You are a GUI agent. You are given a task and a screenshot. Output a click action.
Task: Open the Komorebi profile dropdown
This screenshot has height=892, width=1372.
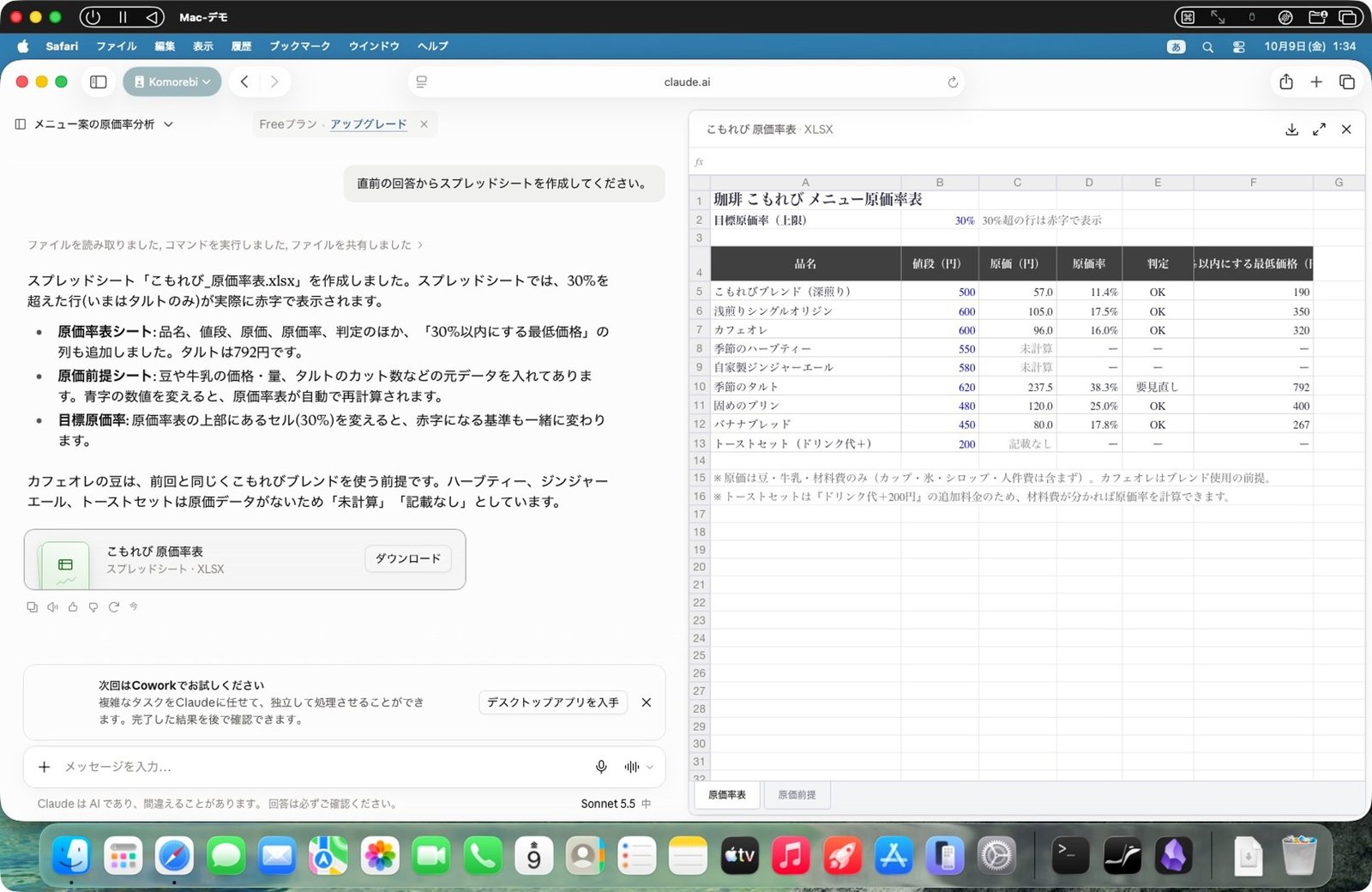[172, 82]
